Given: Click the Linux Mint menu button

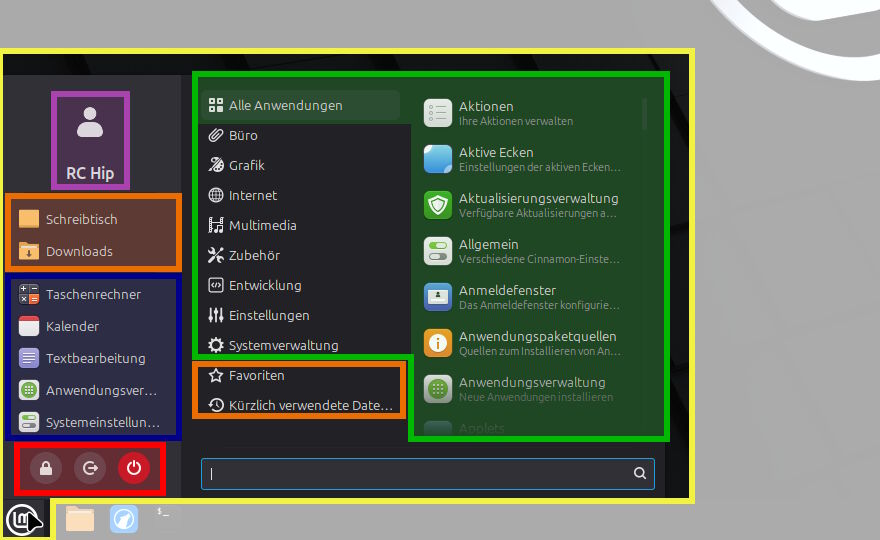Looking at the screenshot, I should (22, 520).
